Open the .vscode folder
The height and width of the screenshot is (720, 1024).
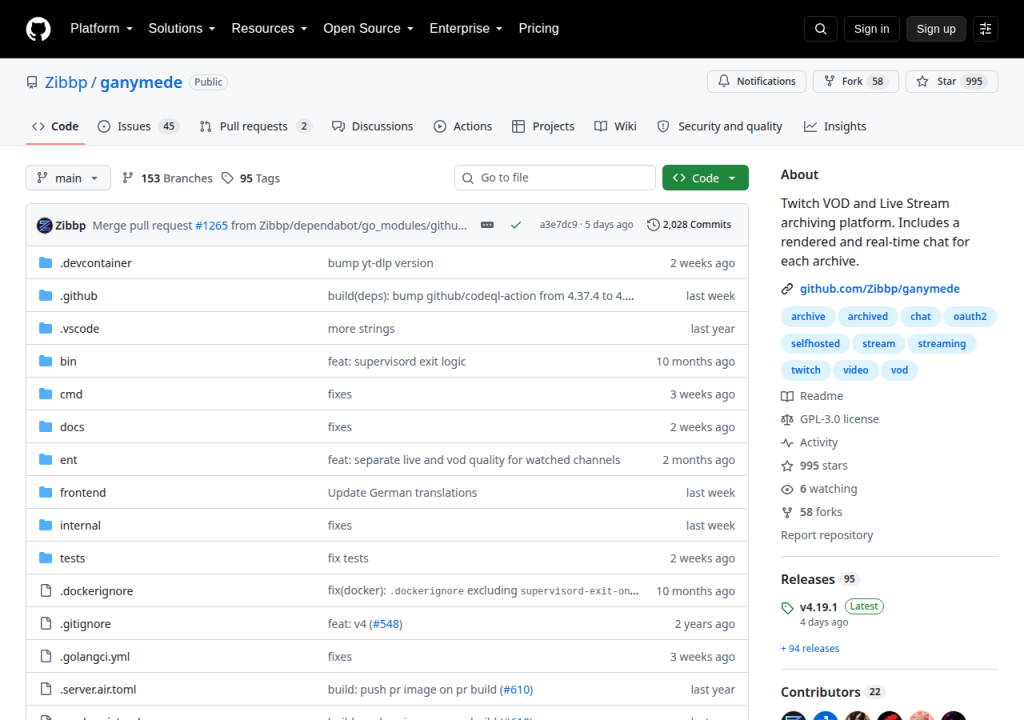(79, 329)
